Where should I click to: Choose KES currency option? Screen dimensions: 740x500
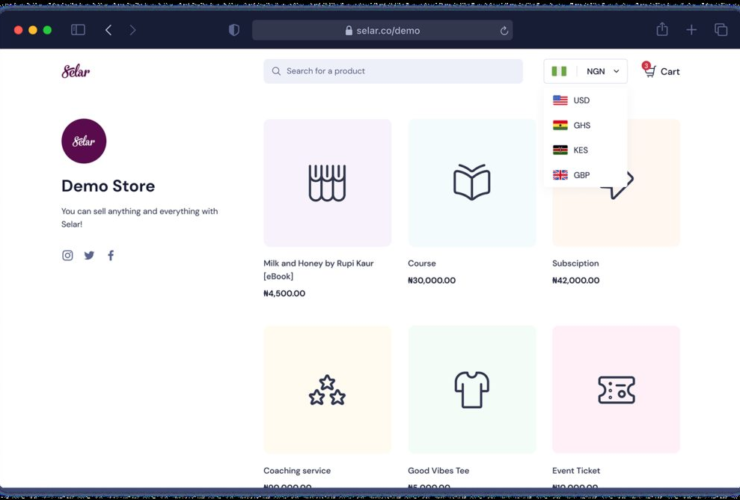(x=581, y=150)
